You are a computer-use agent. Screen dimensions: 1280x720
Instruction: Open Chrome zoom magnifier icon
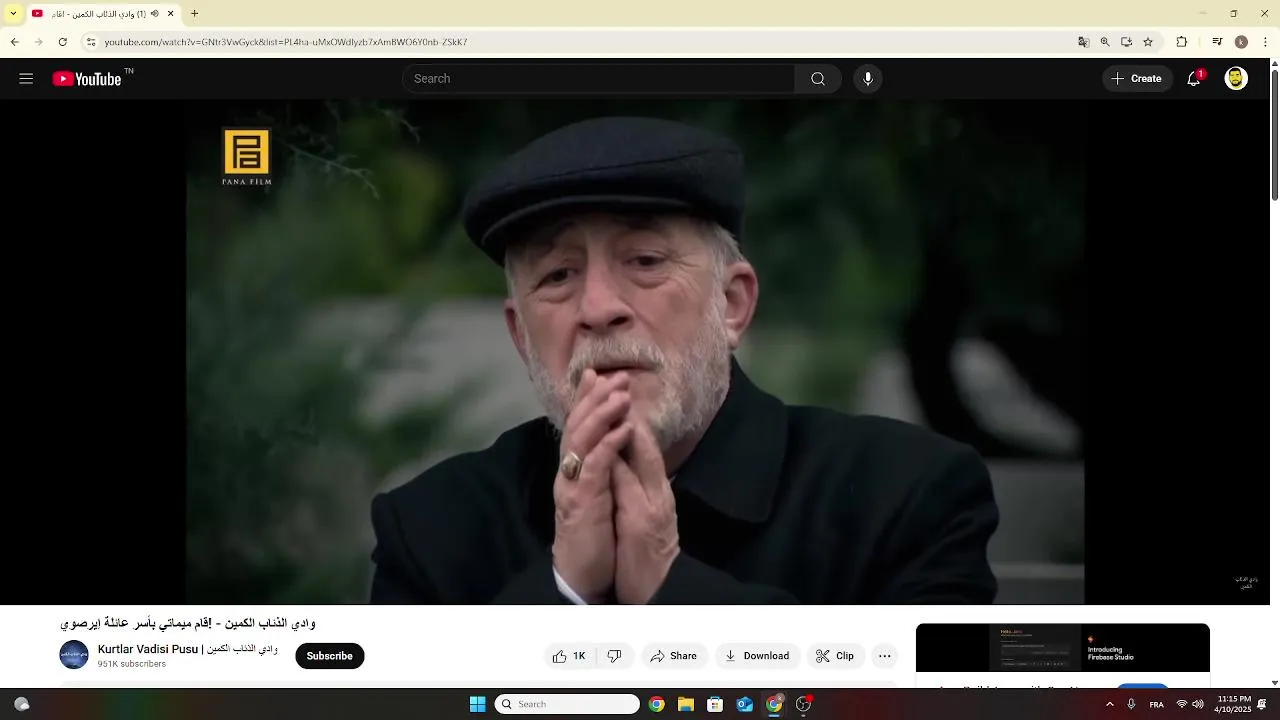(x=1105, y=42)
